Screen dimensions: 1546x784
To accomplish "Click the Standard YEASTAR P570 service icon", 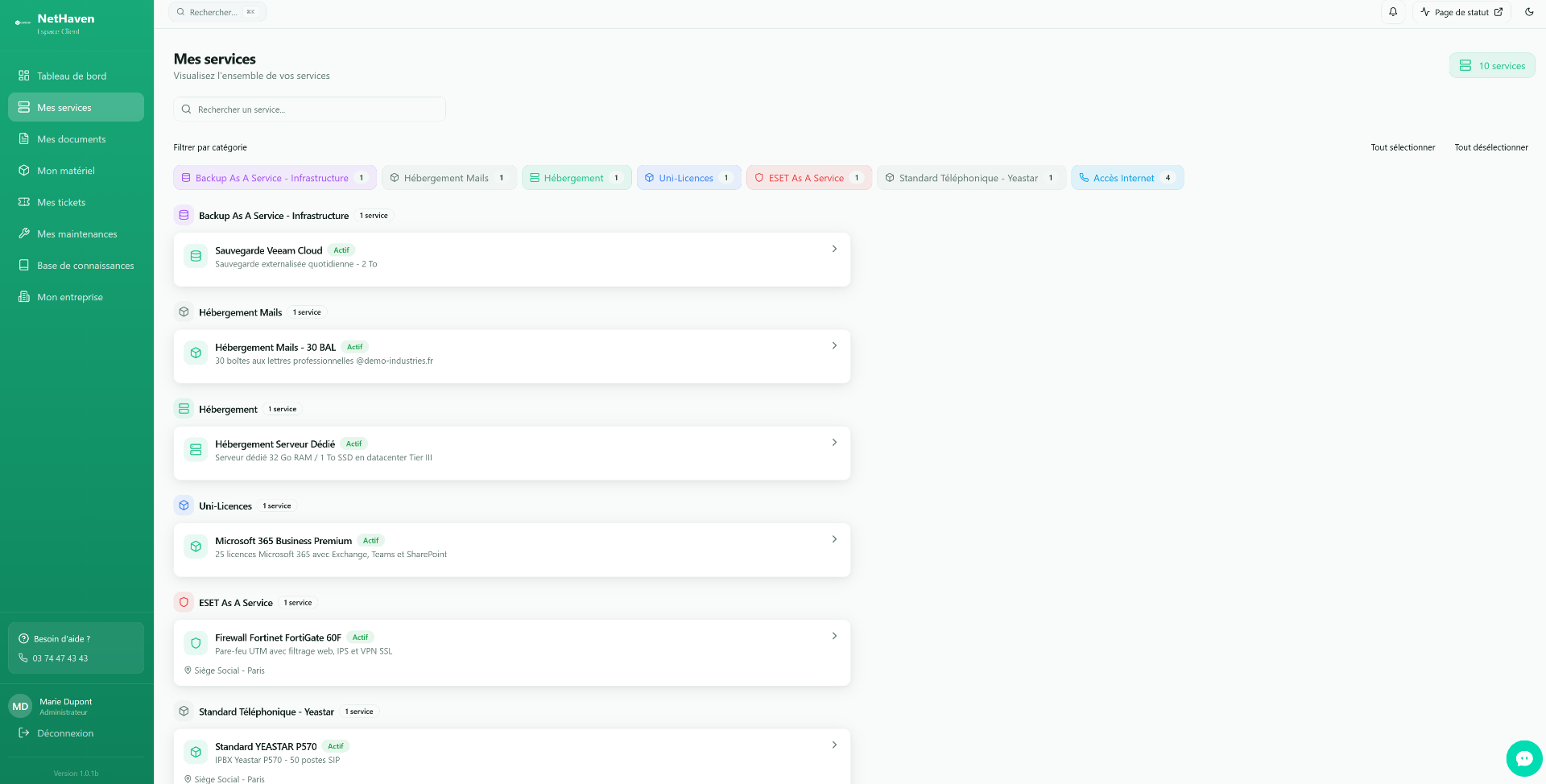I will [196, 752].
